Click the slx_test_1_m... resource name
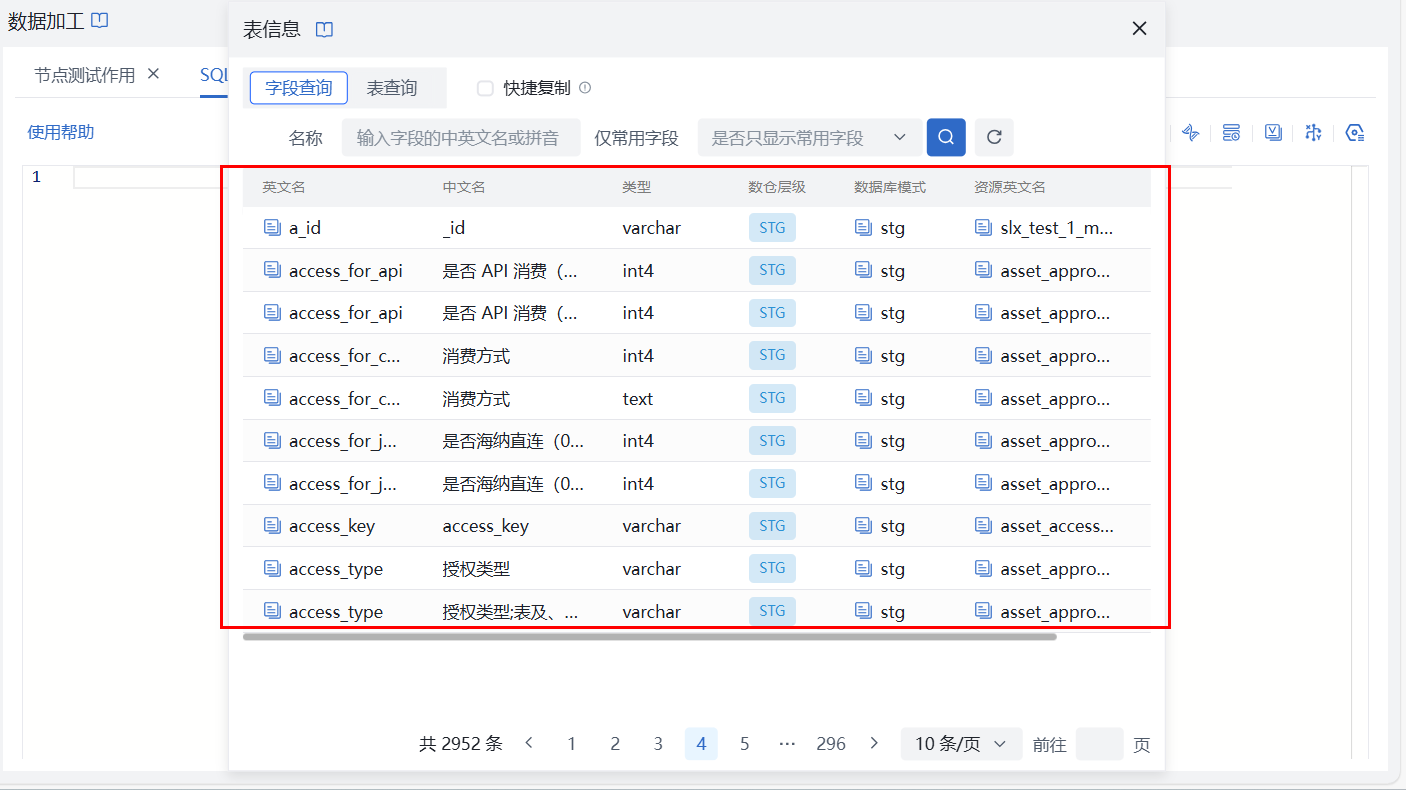 [1057, 228]
